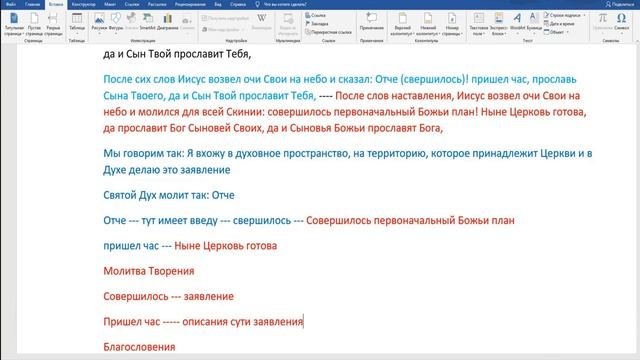
Task: Add a Закладка bookmark
Action: coord(317,24)
